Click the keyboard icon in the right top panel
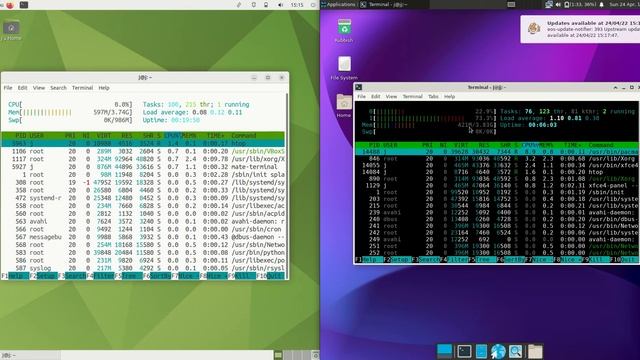Screen dimensions: 640x360 click(x=511, y=4)
